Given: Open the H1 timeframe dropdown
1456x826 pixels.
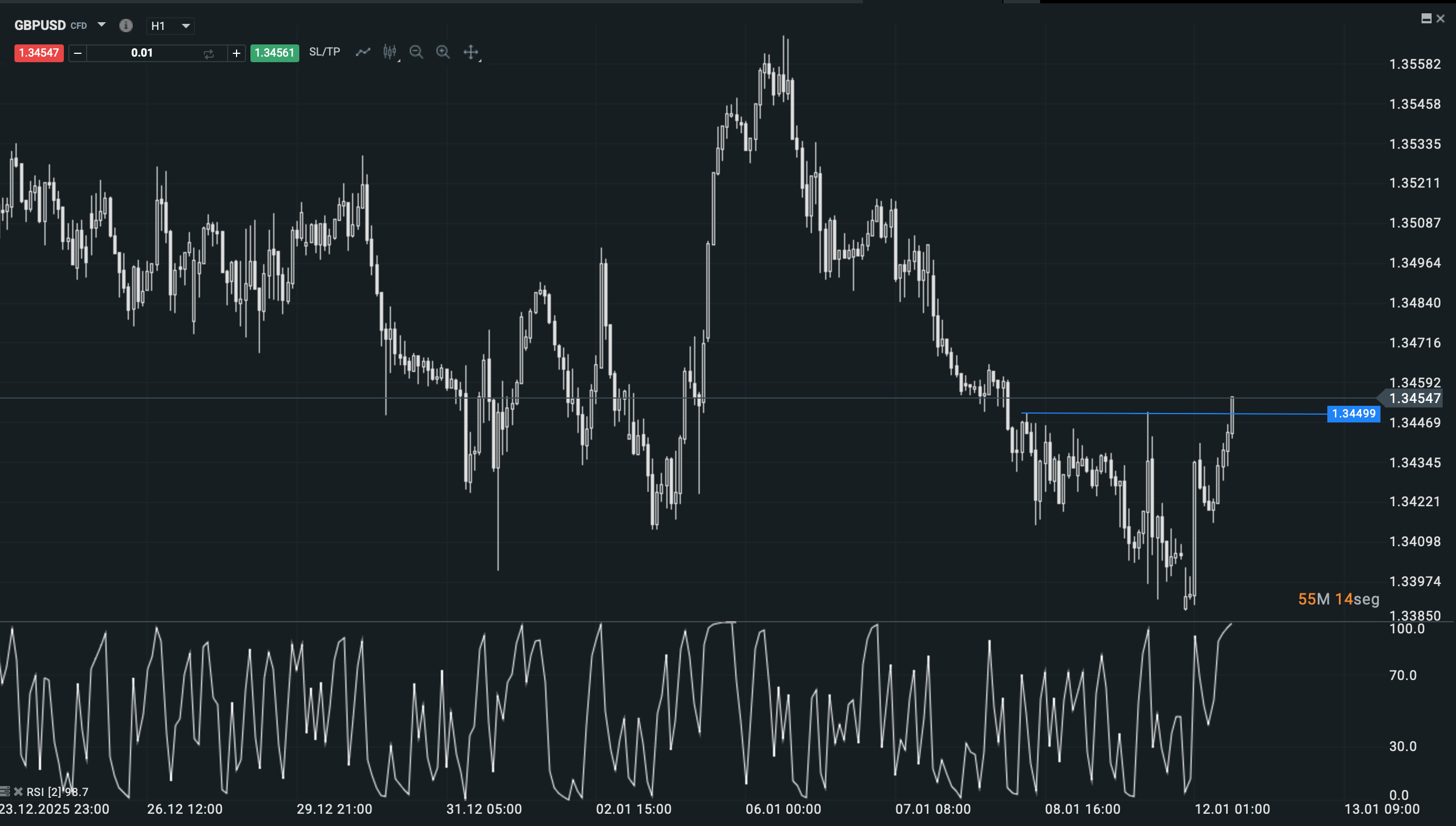Looking at the screenshot, I should click(170, 26).
